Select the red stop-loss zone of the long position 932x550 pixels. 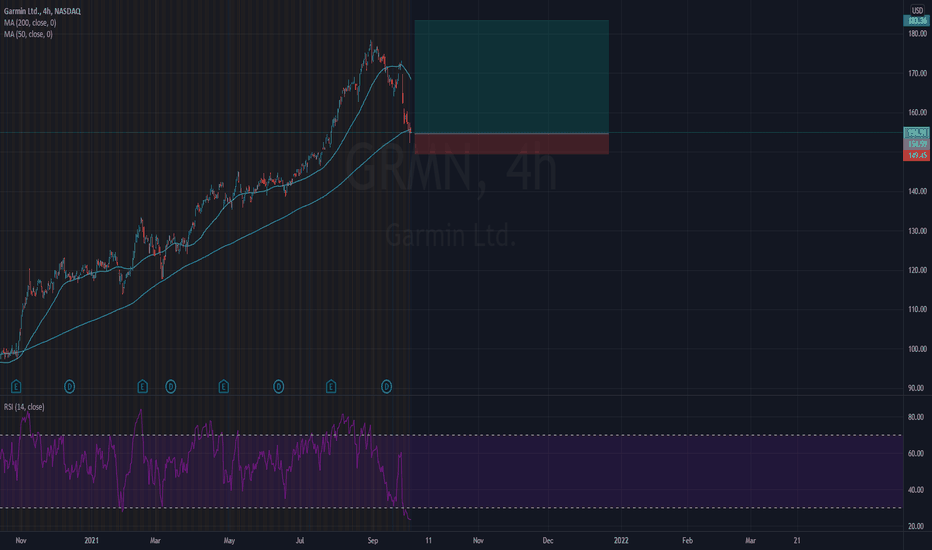[x=511, y=144]
